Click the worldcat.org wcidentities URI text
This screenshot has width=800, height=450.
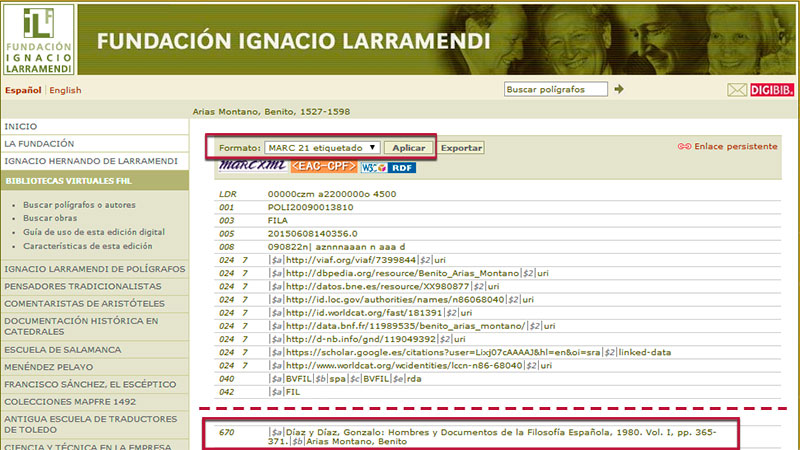(x=404, y=366)
